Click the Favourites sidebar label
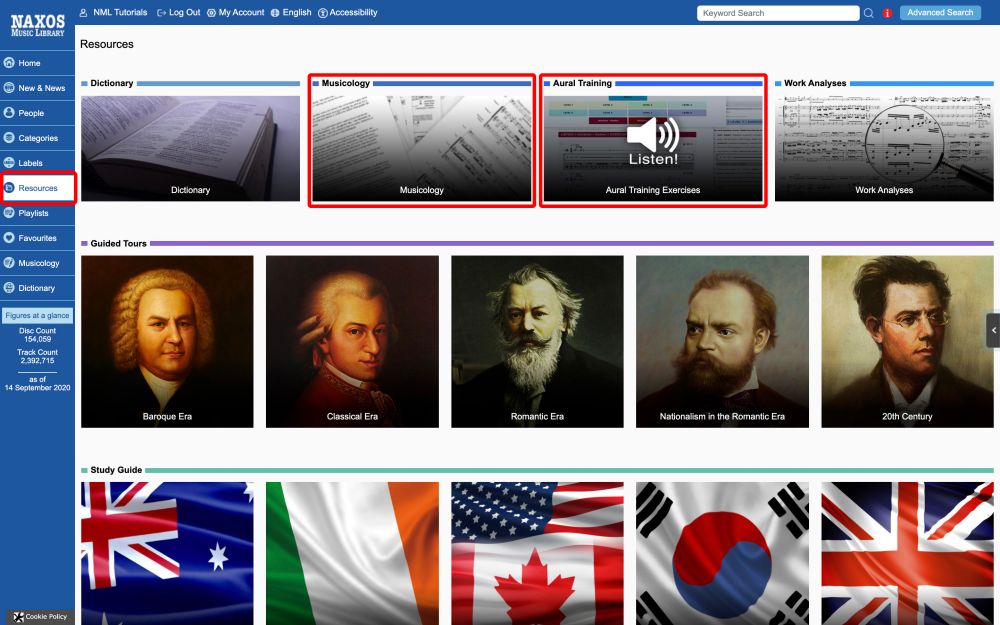This screenshot has width=1000, height=625. tap(38, 238)
